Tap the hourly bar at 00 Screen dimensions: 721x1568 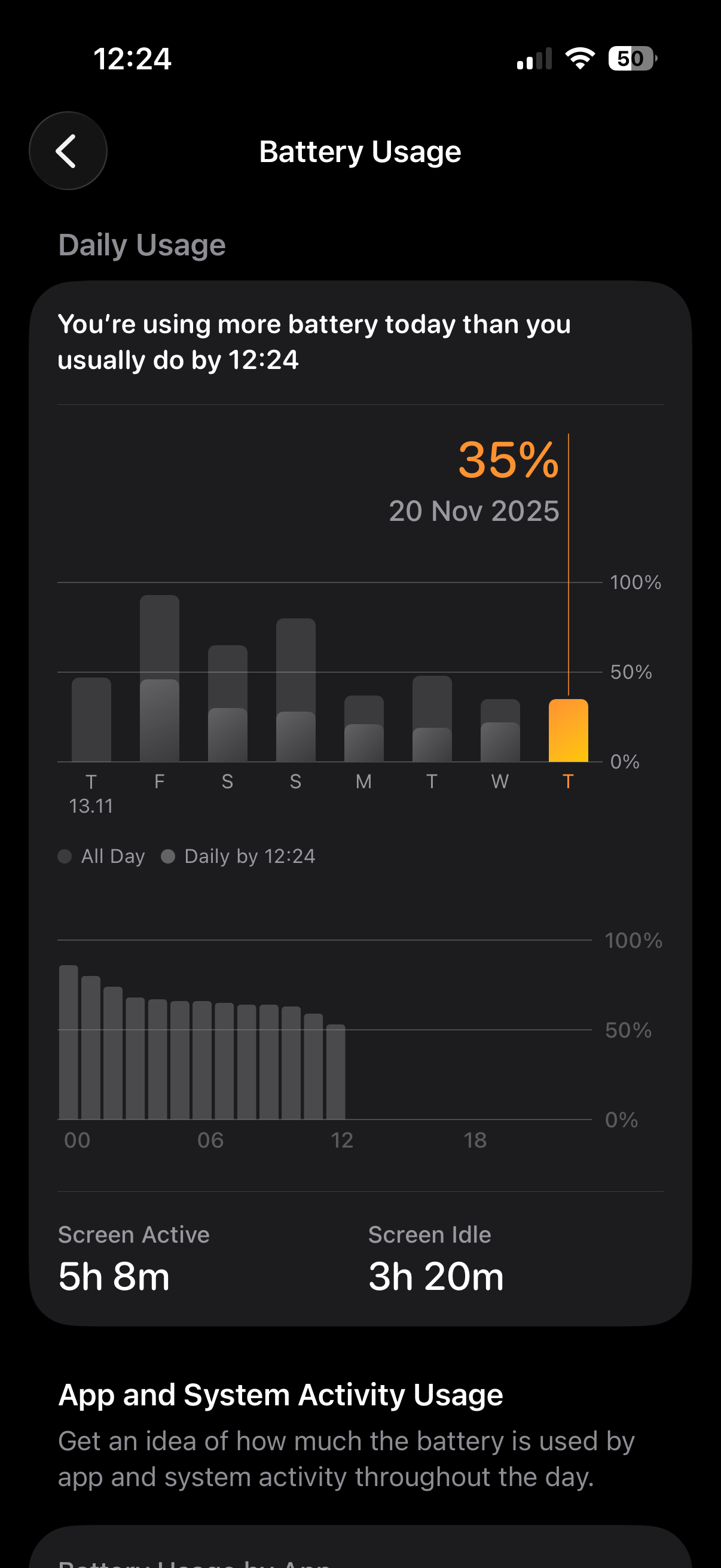pos(69,1042)
